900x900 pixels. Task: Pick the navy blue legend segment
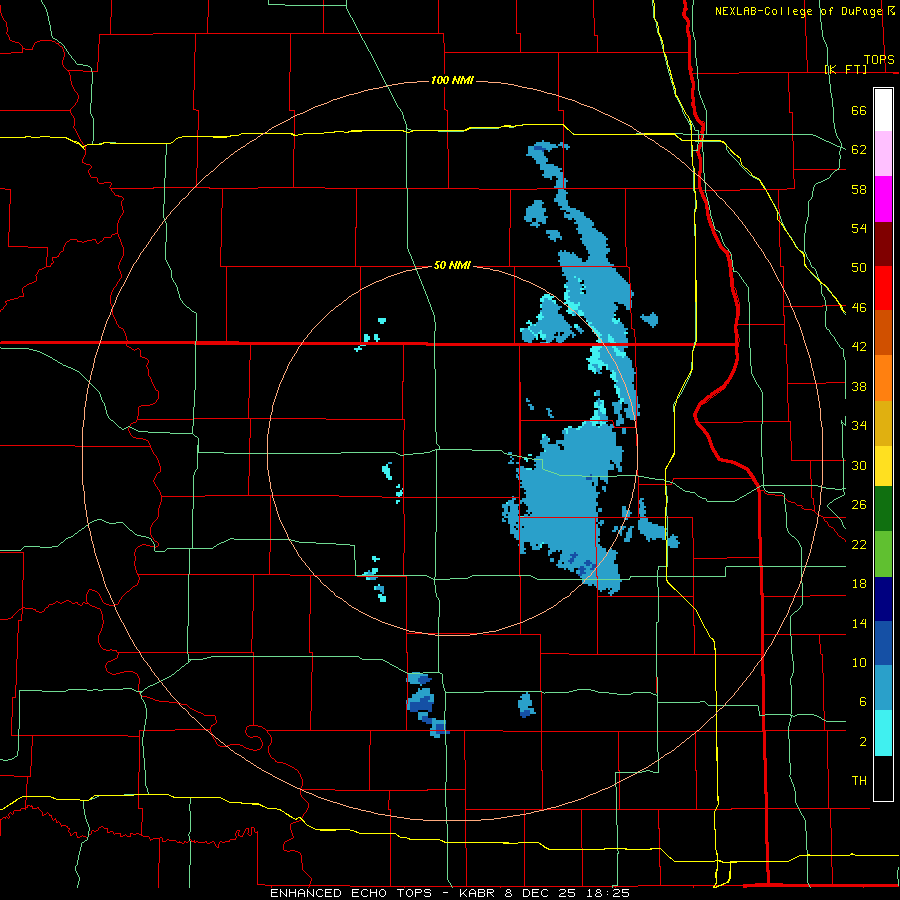883,599
